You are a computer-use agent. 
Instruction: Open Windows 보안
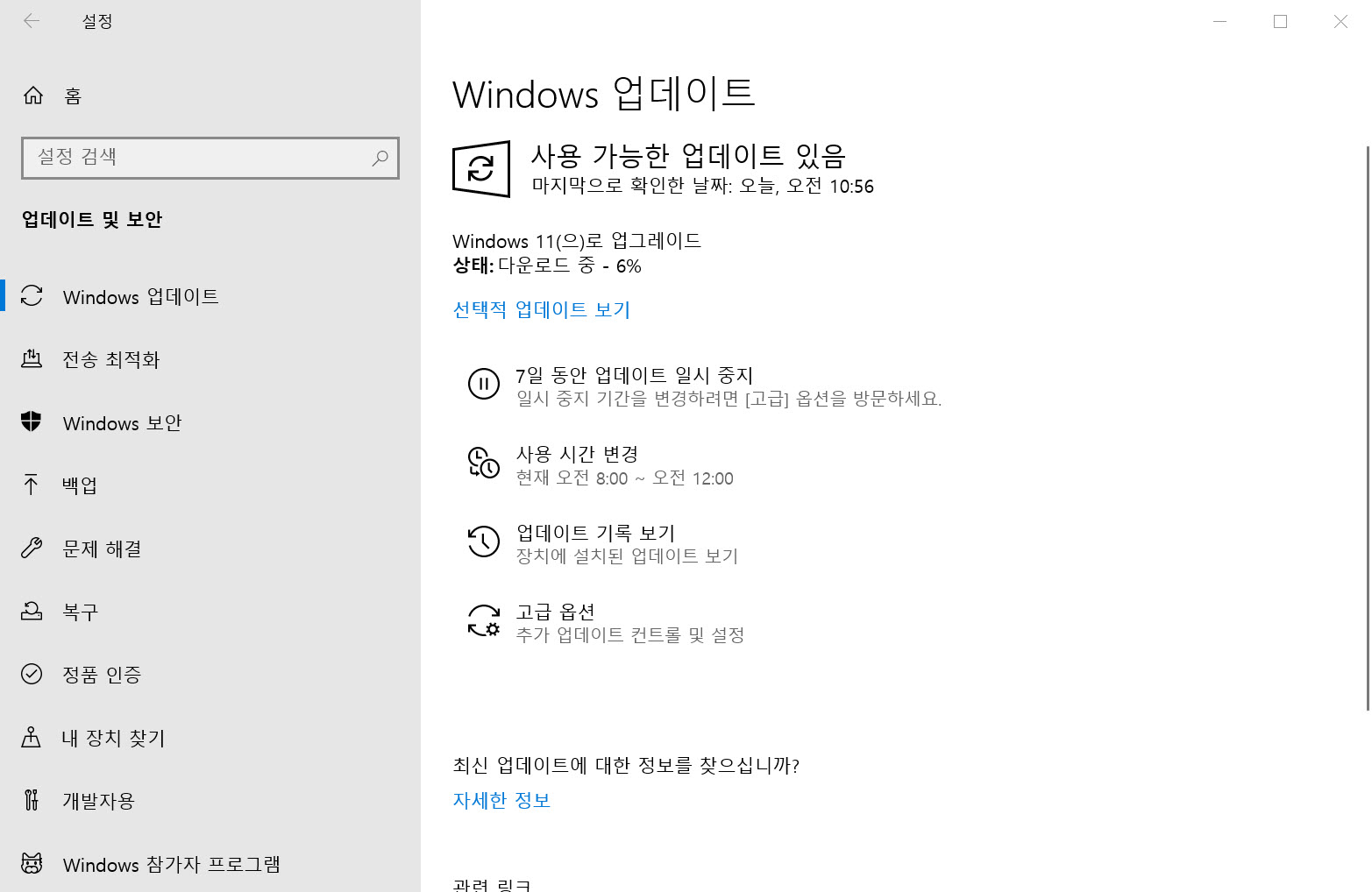(x=123, y=423)
